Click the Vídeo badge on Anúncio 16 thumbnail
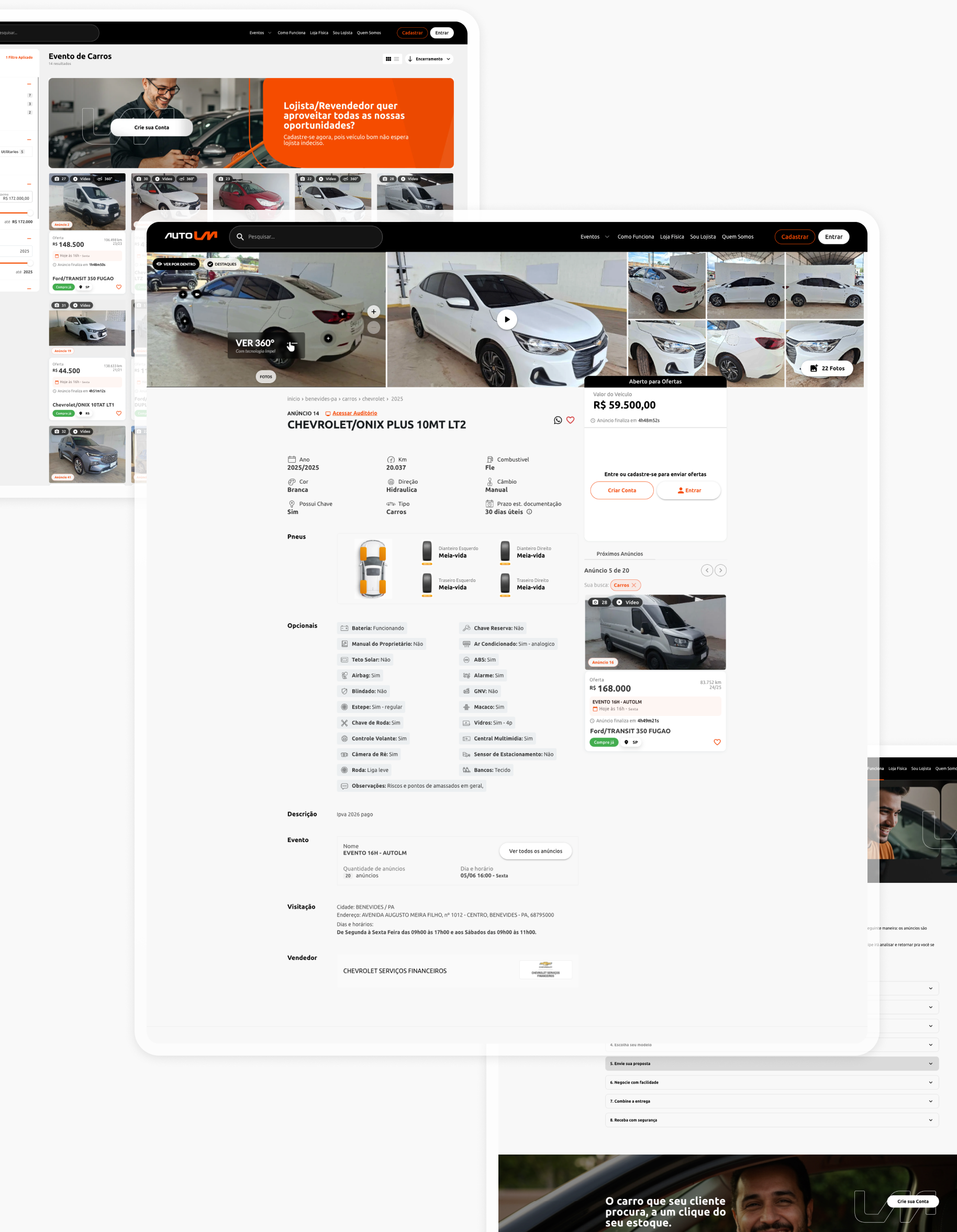Viewport: 957px width, 1232px height. tap(628, 602)
